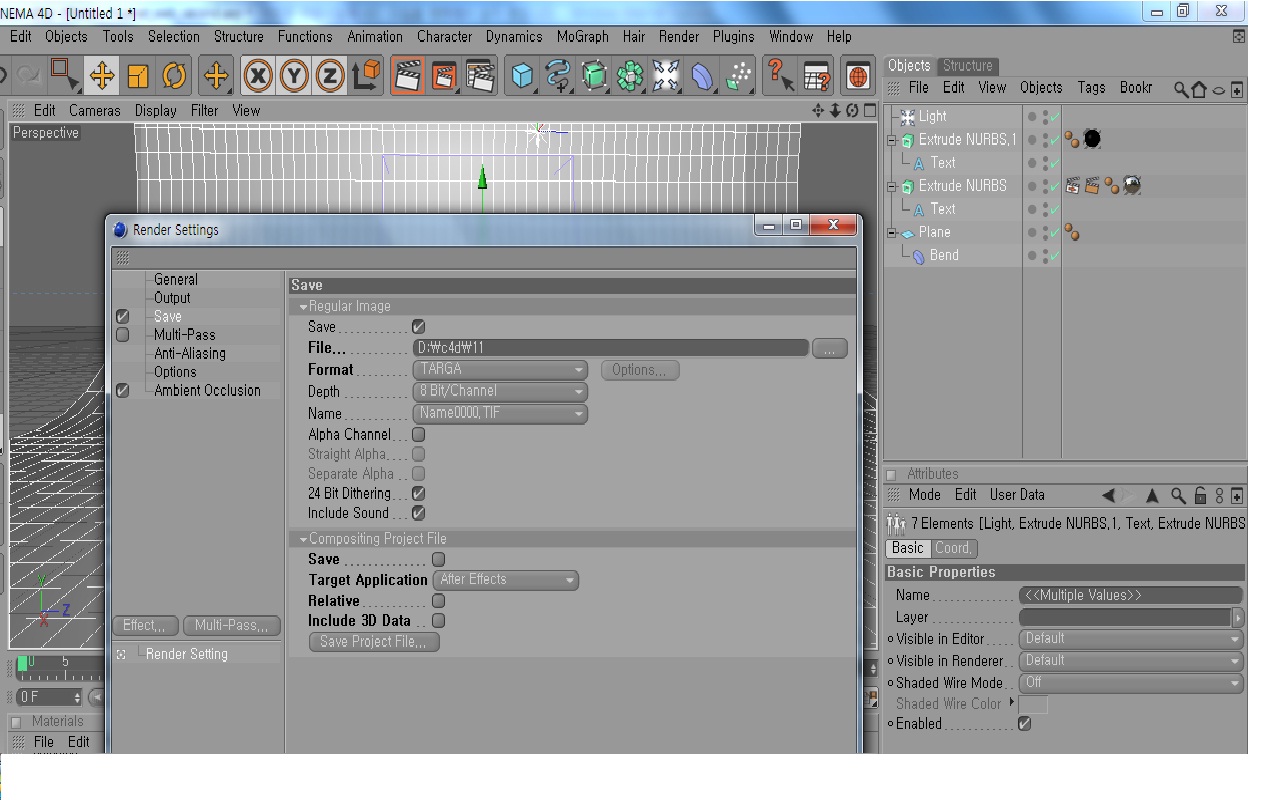The height and width of the screenshot is (800, 1280).
Task: Enable the Alpha Channel checkbox
Action: 419,435
